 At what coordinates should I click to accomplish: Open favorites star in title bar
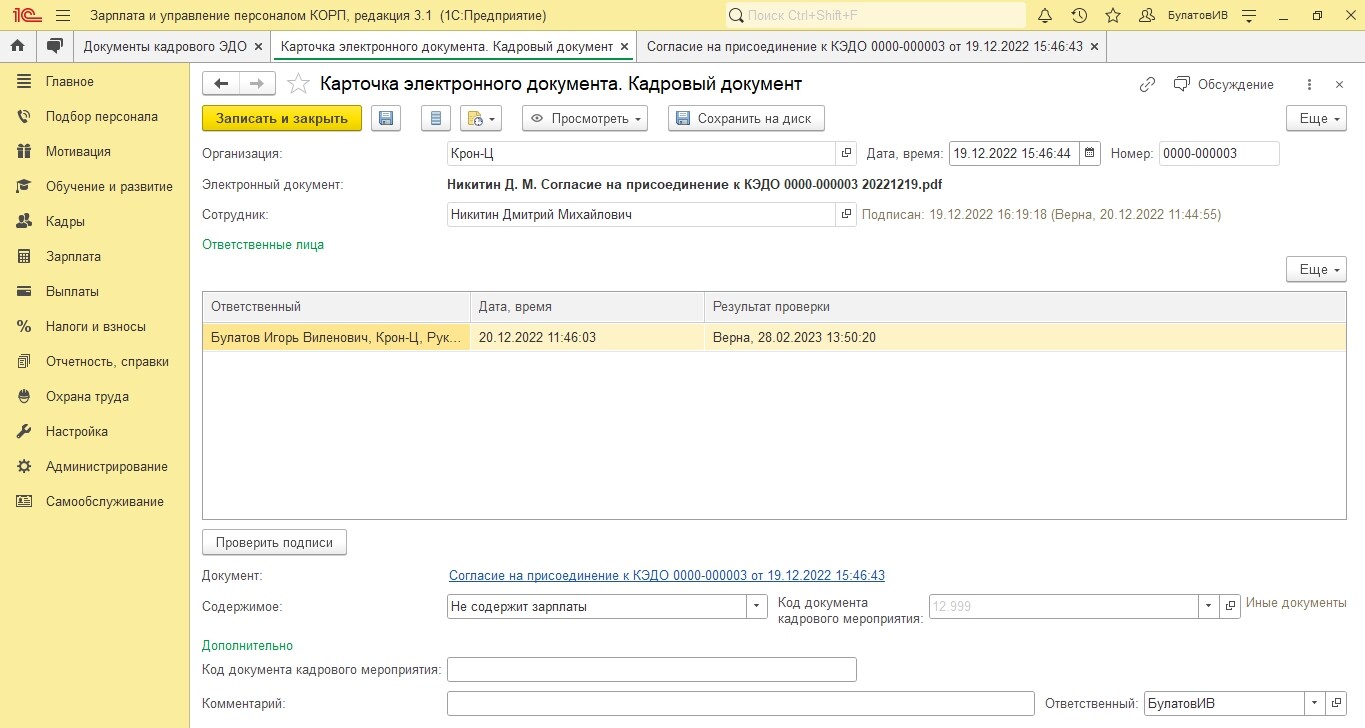point(1113,16)
